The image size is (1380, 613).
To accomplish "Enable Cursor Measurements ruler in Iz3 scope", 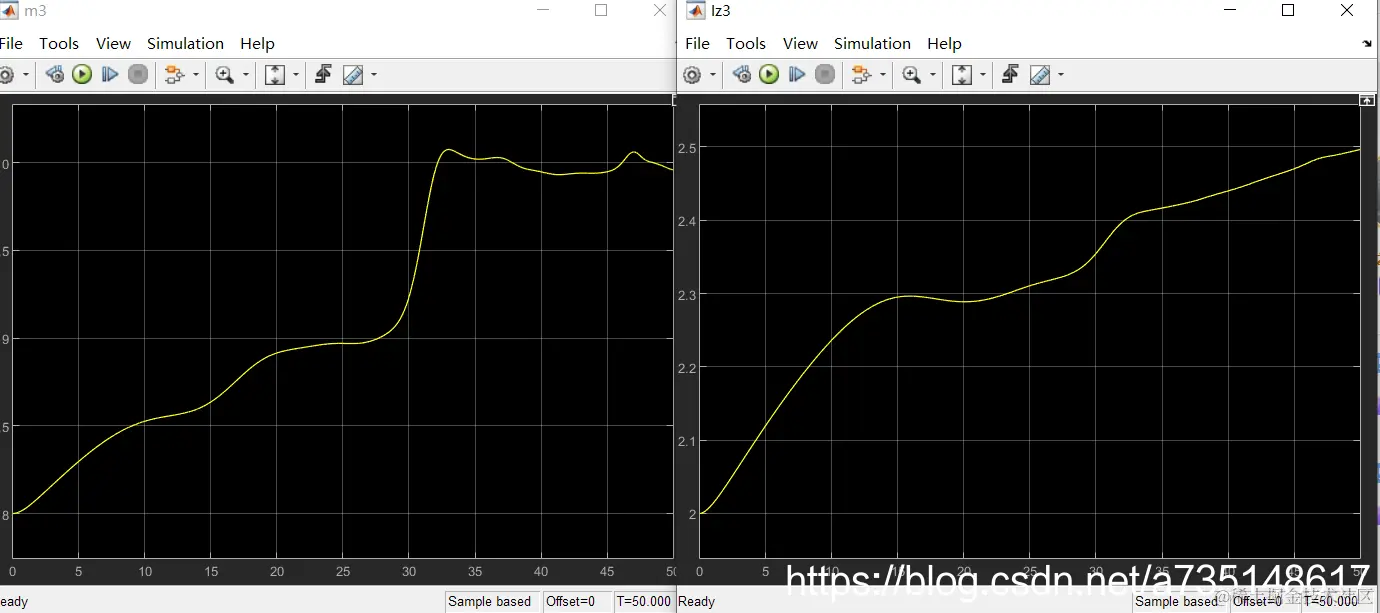I will click(1040, 74).
